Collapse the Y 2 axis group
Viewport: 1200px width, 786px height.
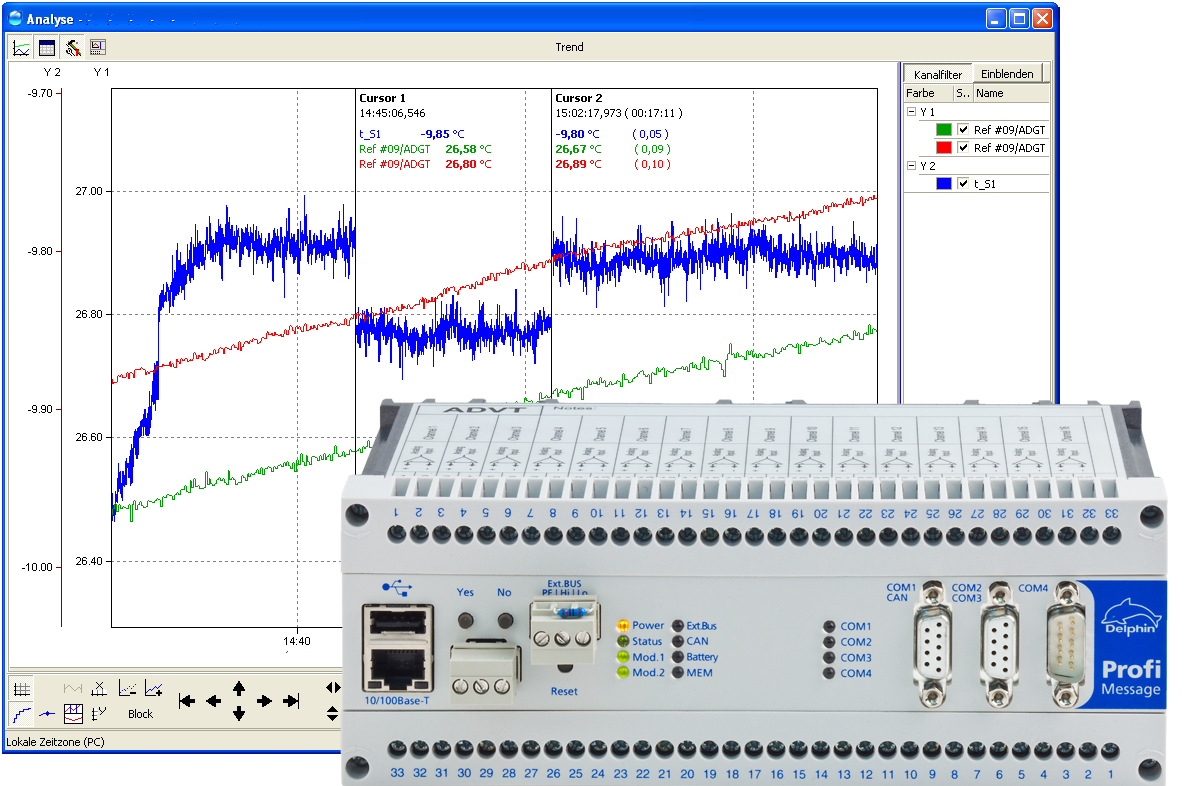click(x=911, y=166)
